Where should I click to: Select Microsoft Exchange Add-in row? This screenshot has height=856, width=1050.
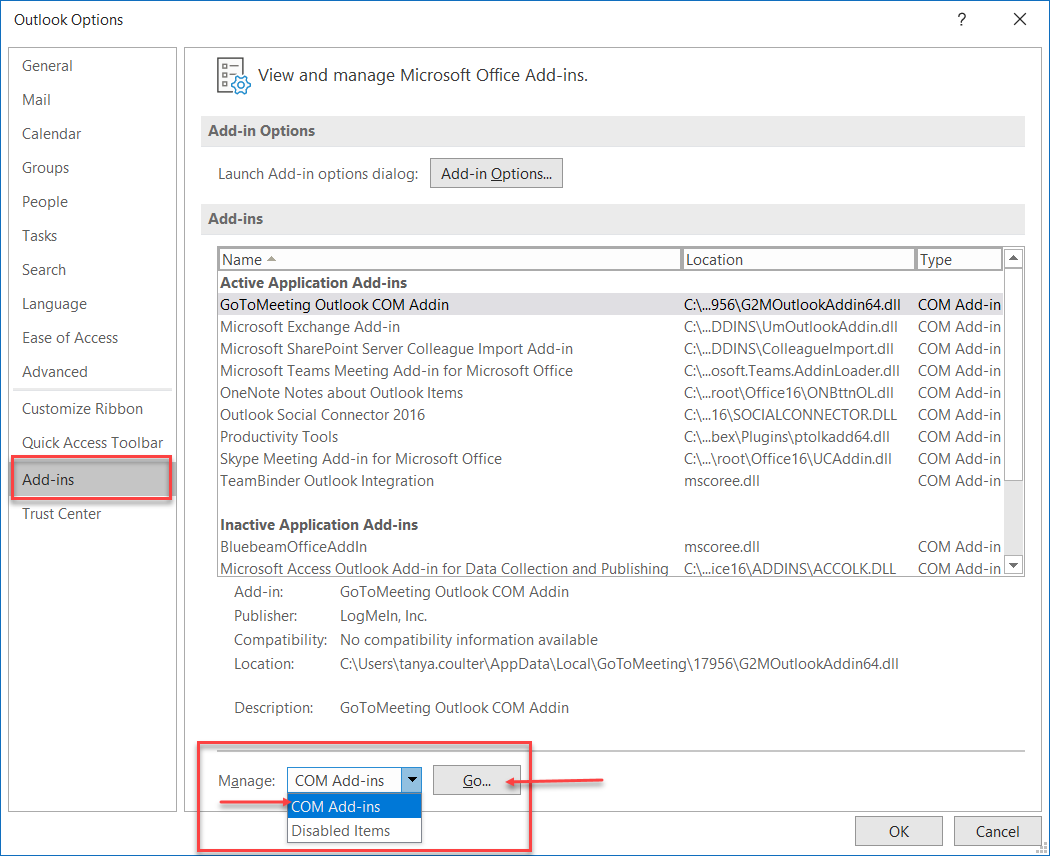610,327
